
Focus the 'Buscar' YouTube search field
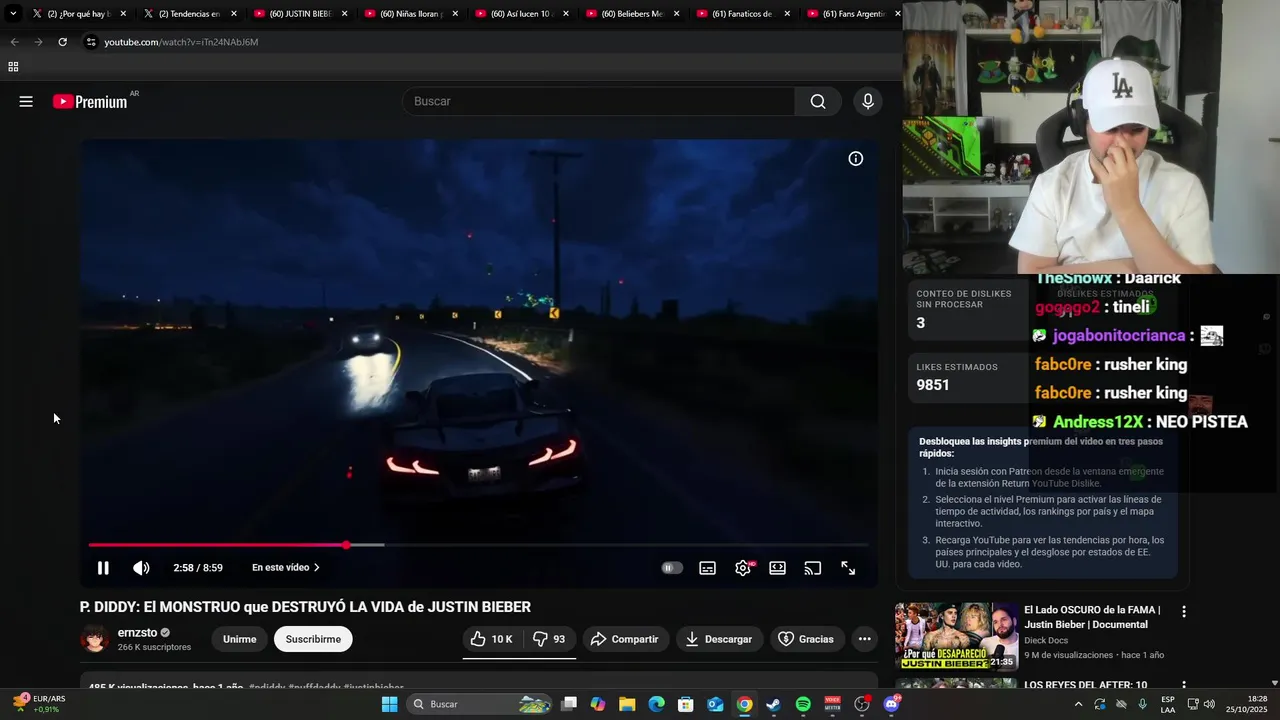coord(599,101)
